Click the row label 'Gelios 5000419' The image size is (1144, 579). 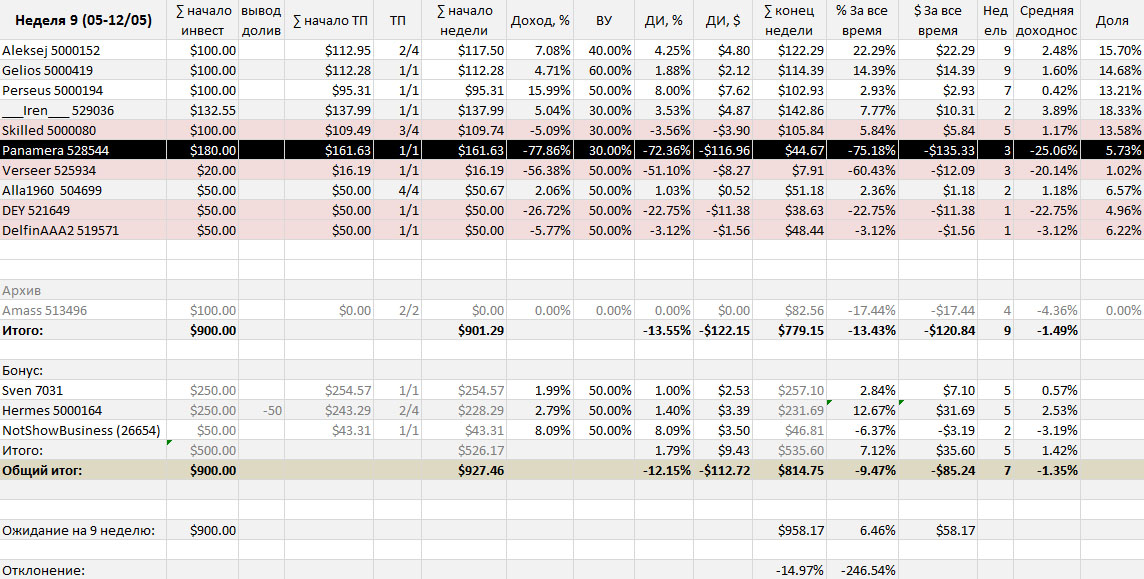83,71
